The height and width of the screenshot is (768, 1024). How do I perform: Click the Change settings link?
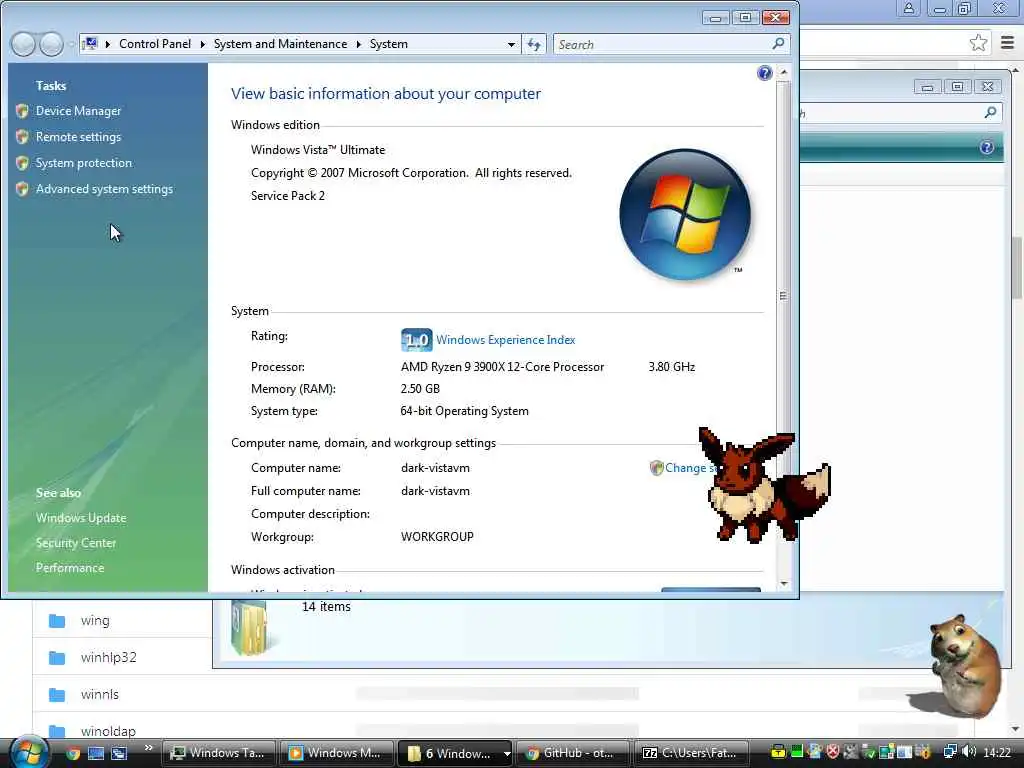pos(691,468)
